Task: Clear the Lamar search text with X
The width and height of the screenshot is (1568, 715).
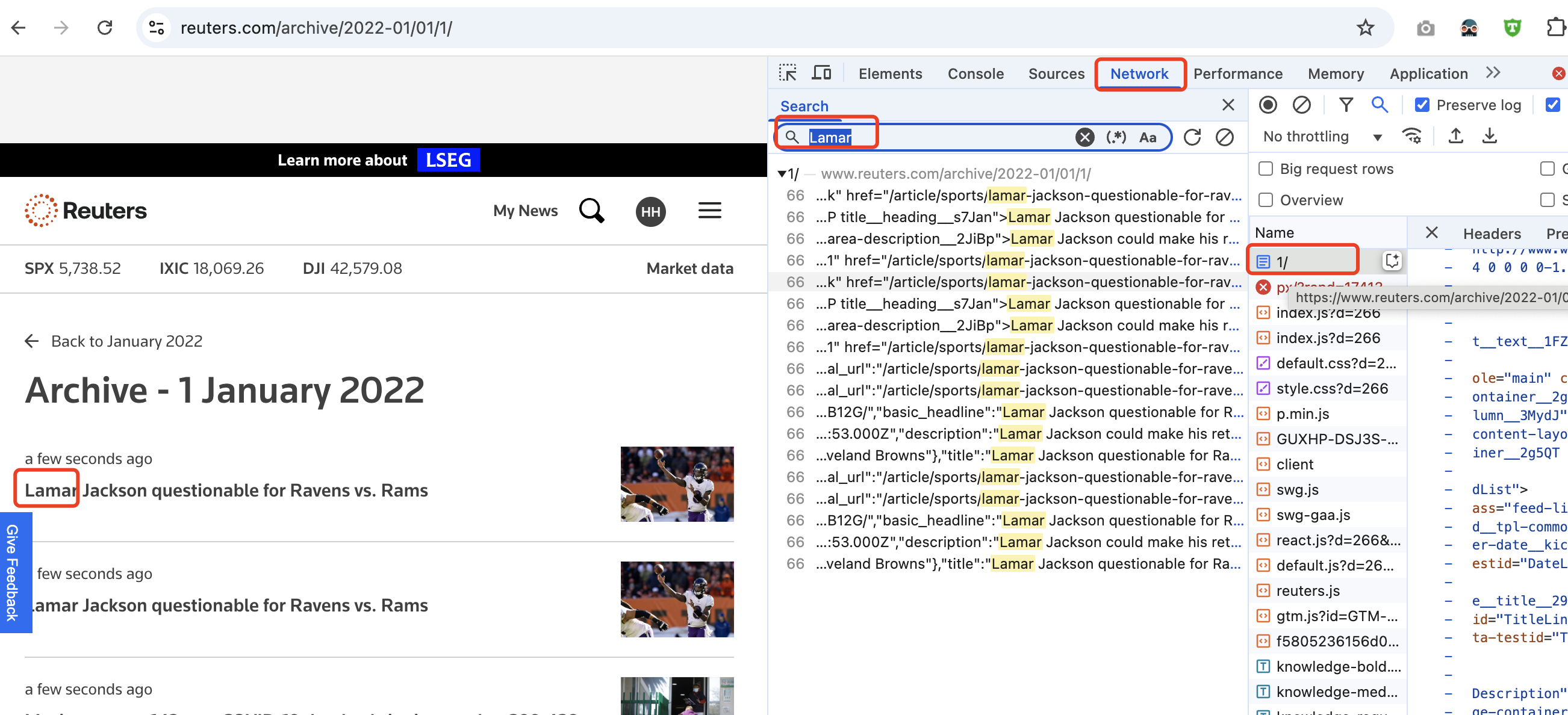Action: coord(1084,137)
